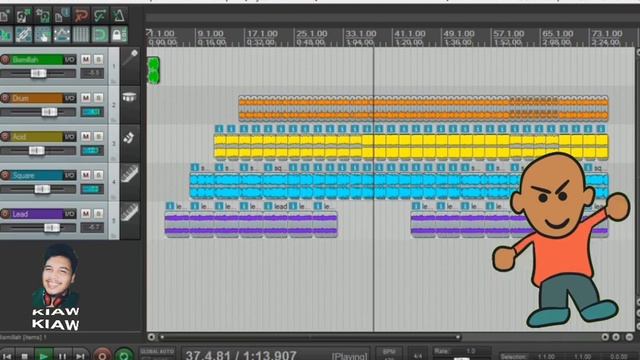Click the New Project toolbar icon
Image resolution: width=640 pixels, height=360 pixels.
point(5,16)
